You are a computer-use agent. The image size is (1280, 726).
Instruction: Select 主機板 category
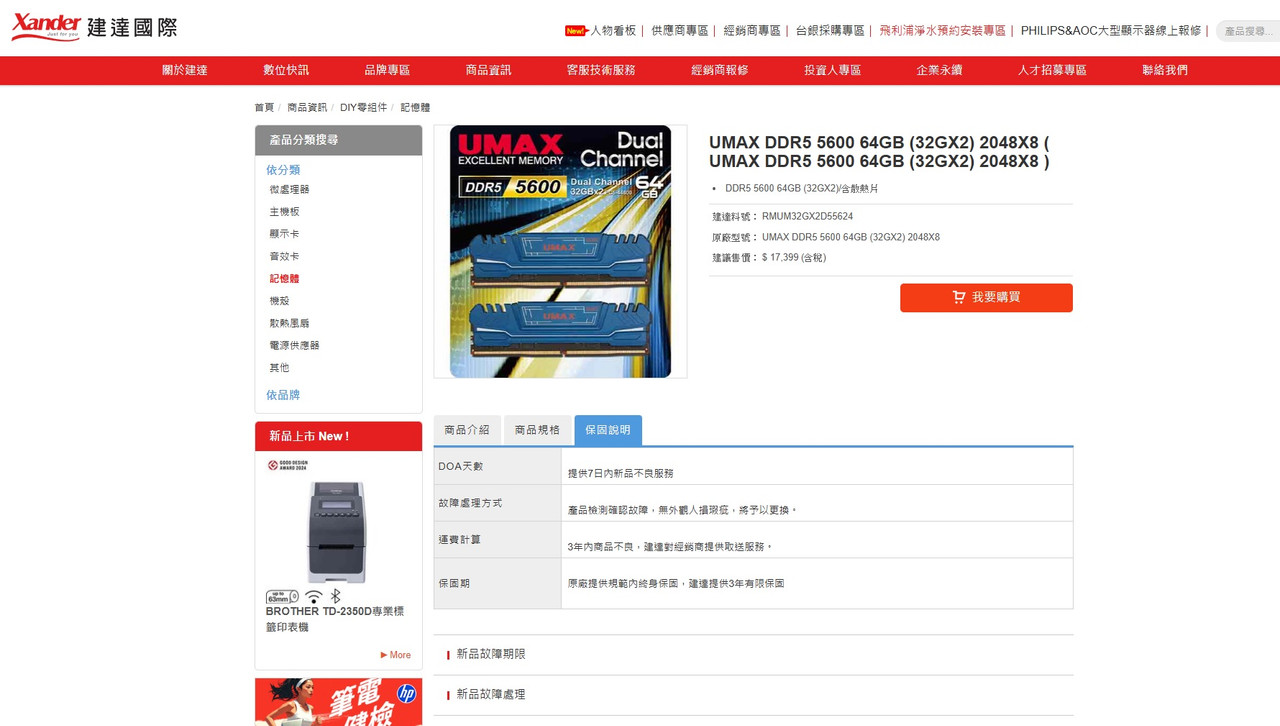pos(284,212)
